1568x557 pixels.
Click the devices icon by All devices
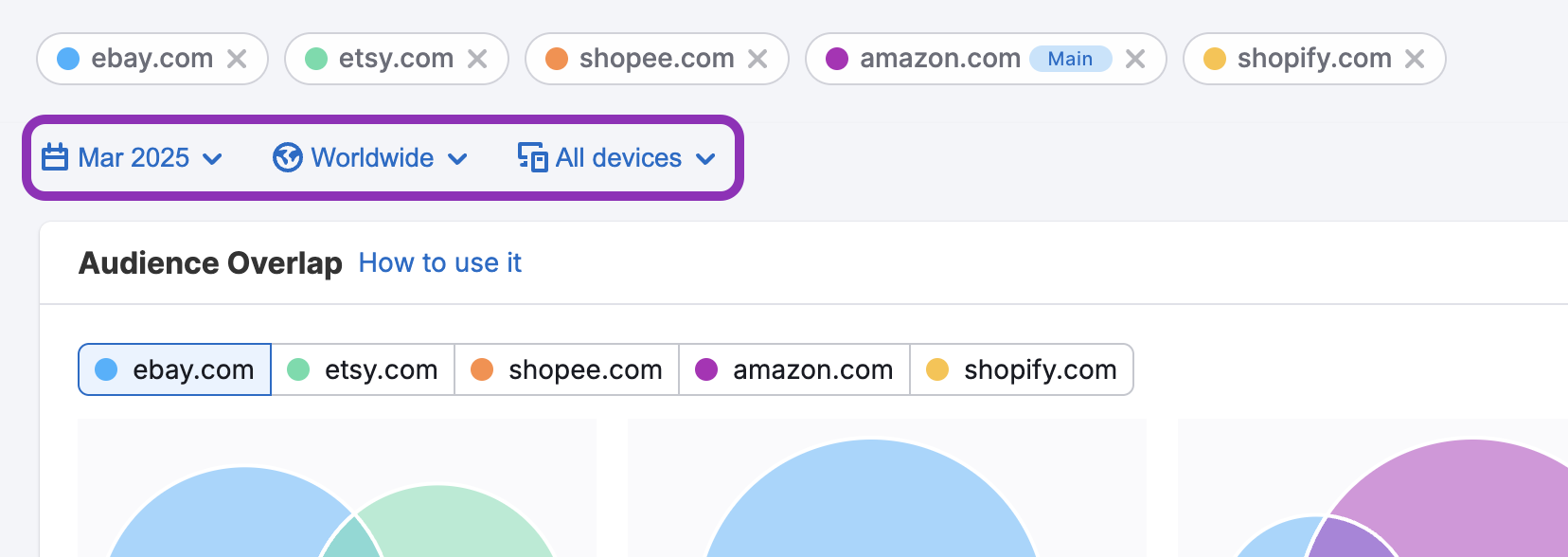(532, 157)
